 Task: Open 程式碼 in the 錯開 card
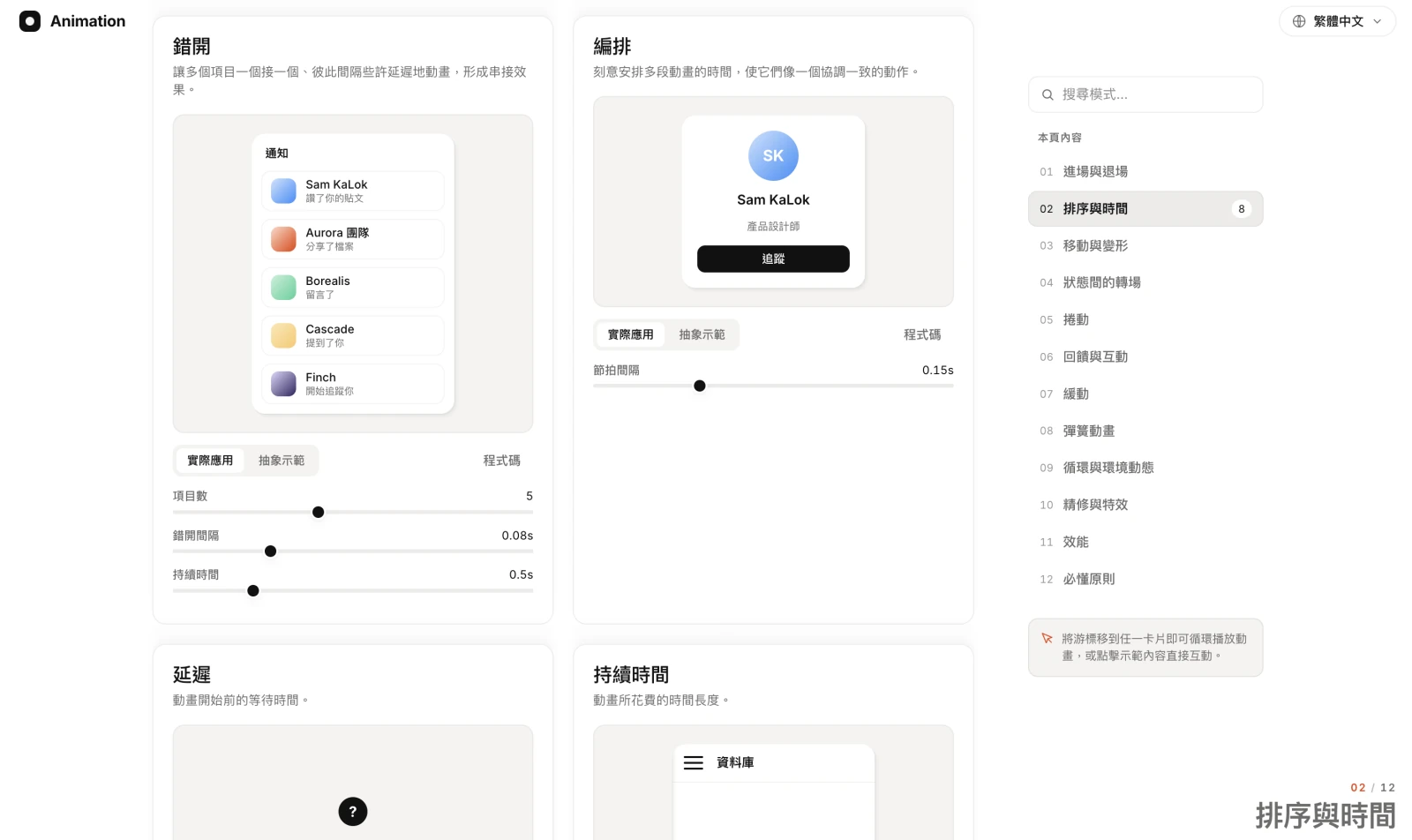[x=502, y=461]
